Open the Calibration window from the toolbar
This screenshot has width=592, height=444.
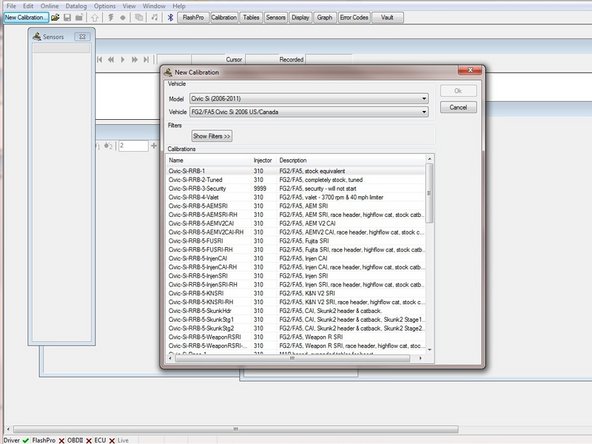224,18
